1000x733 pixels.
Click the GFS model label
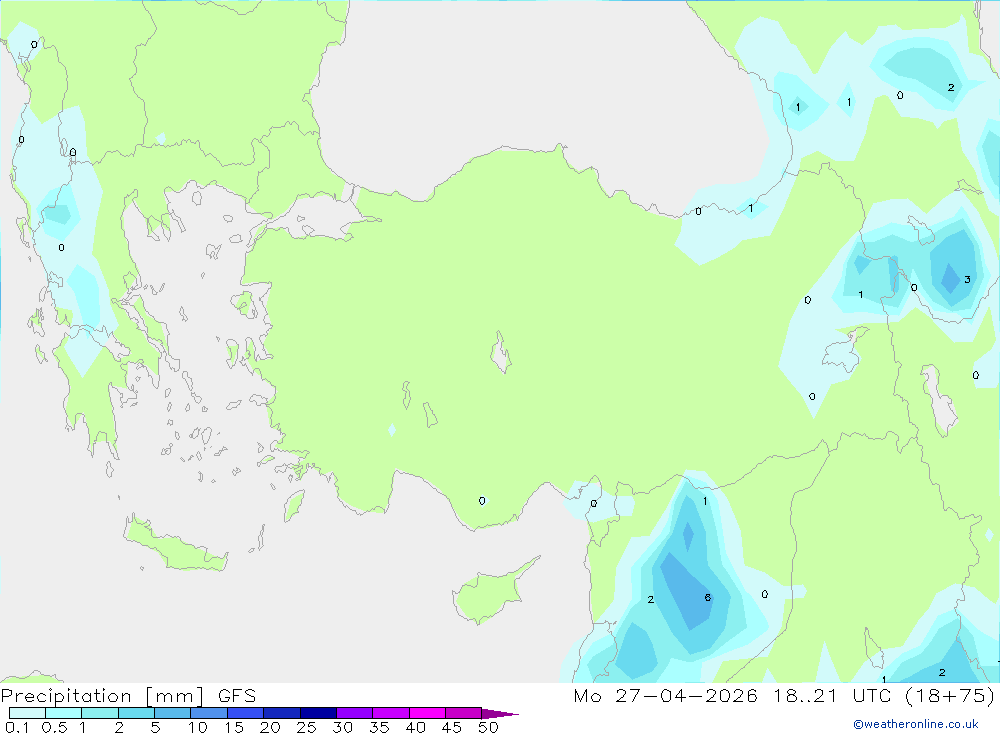click(237, 695)
